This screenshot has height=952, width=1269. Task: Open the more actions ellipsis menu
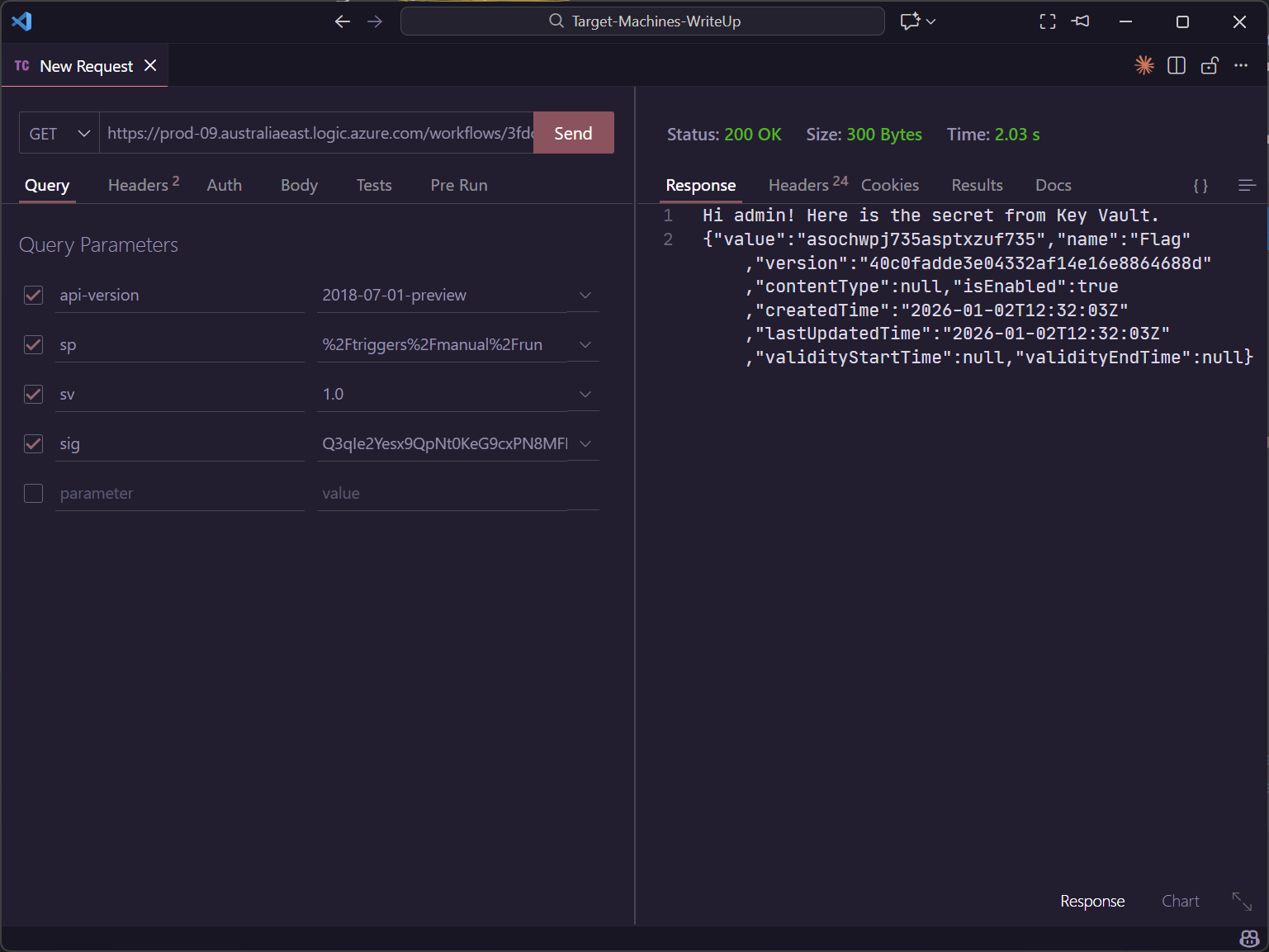click(1241, 66)
